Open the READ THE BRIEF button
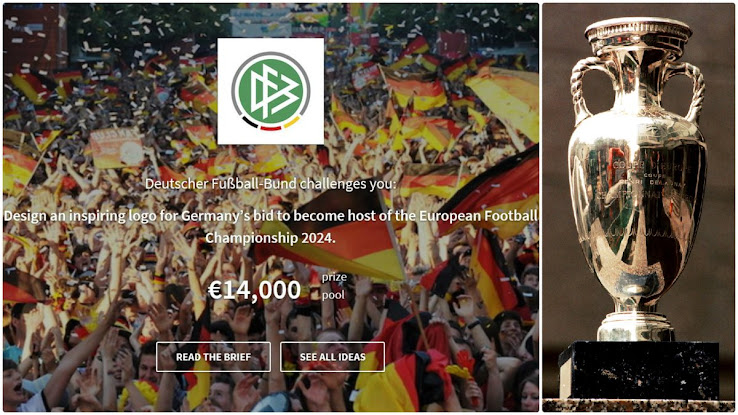The width and height of the screenshot is (738, 415). 213,357
